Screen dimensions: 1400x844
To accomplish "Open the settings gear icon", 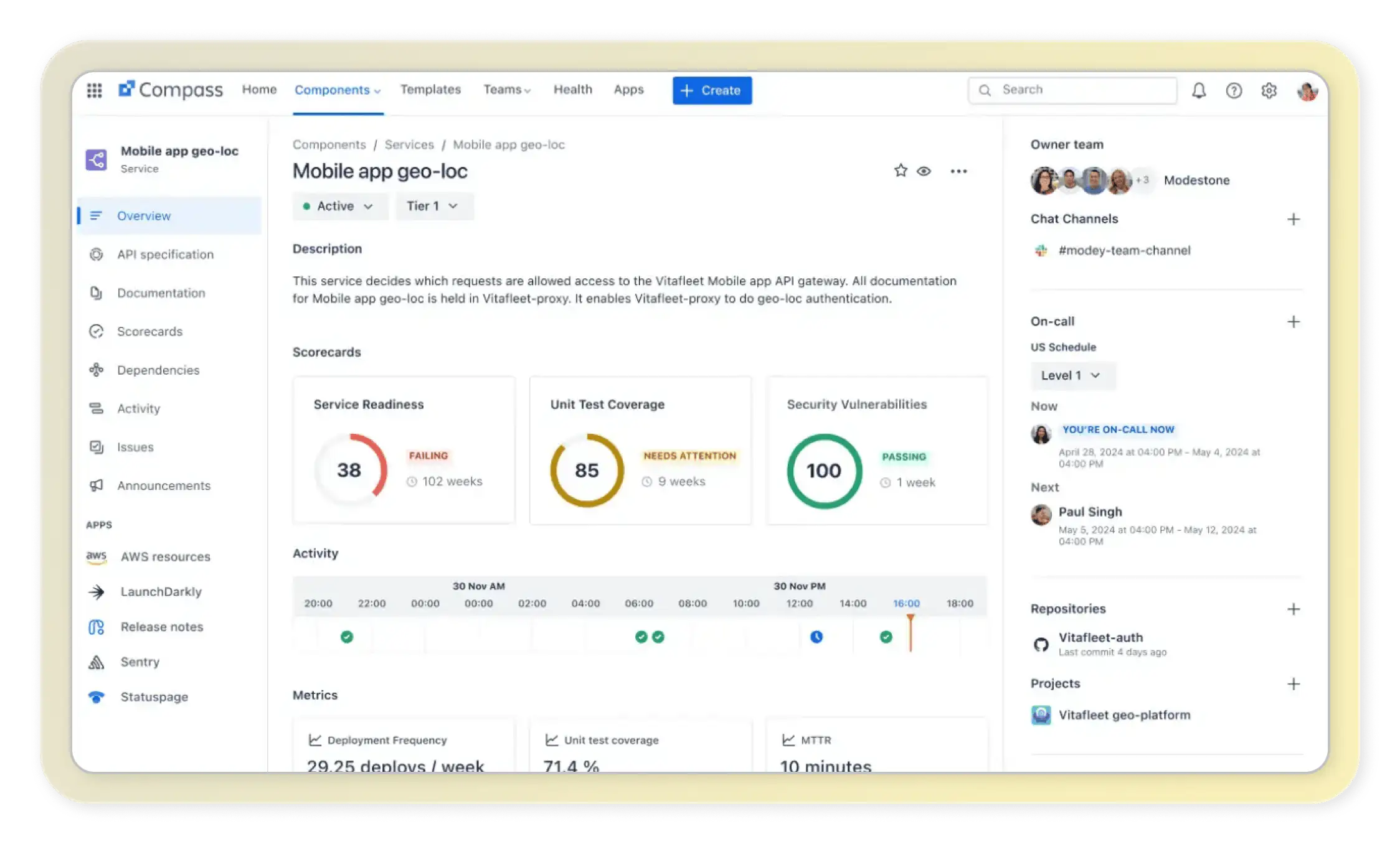I will coord(1269,90).
